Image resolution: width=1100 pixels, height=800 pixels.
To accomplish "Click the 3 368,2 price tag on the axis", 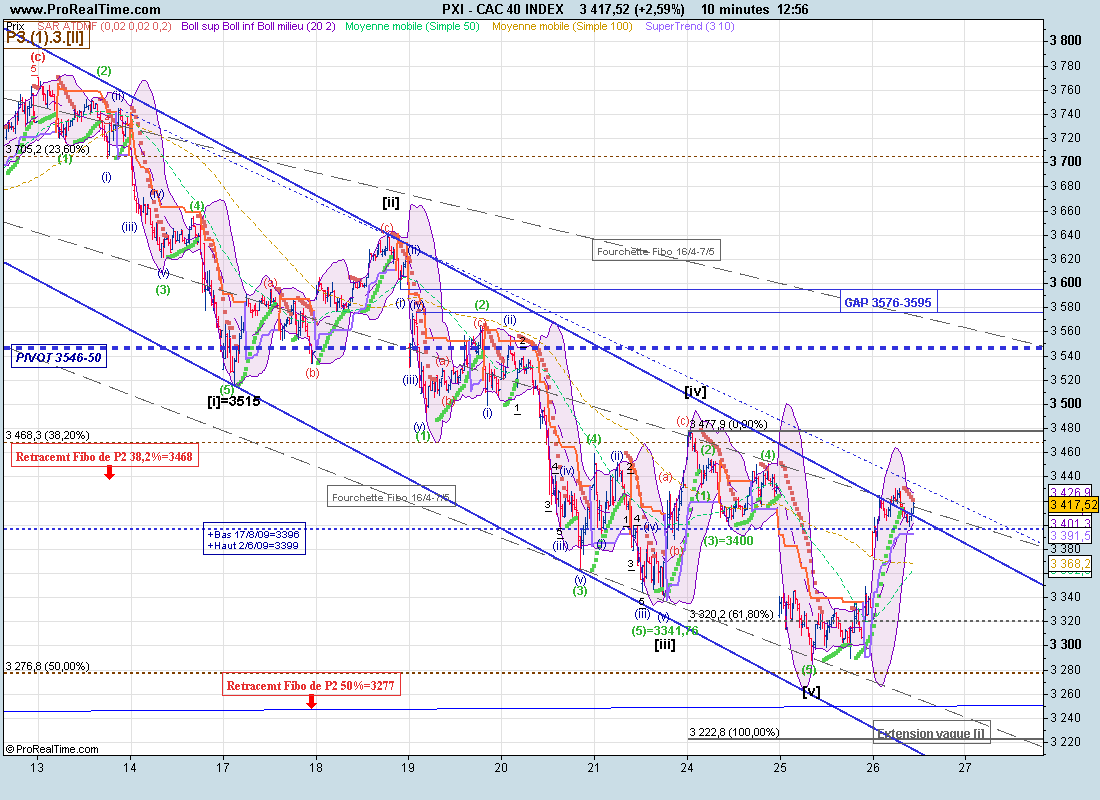I will (x=1071, y=564).
